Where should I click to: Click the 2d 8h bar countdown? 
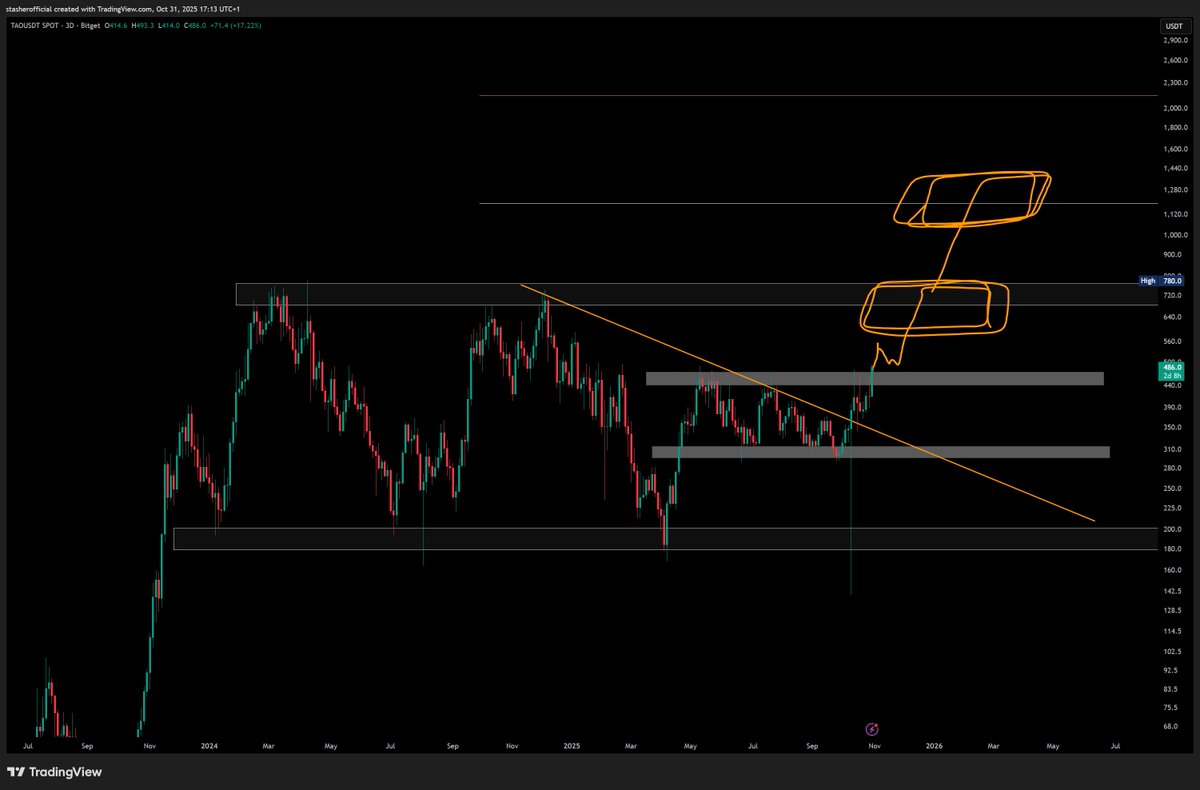click(1171, 376)
